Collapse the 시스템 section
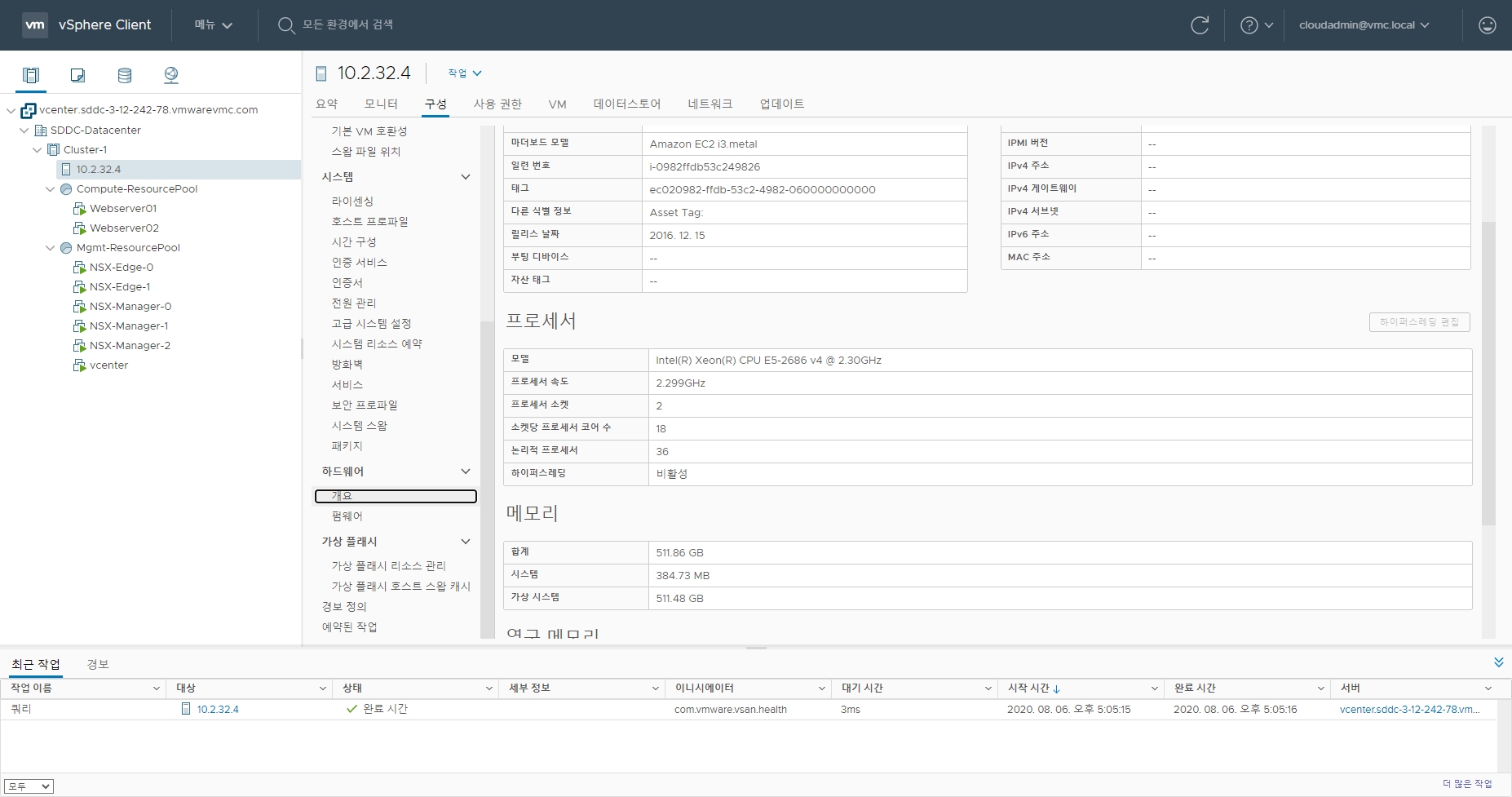Viewport: 1512px width, 797px height. coord(466,177)
